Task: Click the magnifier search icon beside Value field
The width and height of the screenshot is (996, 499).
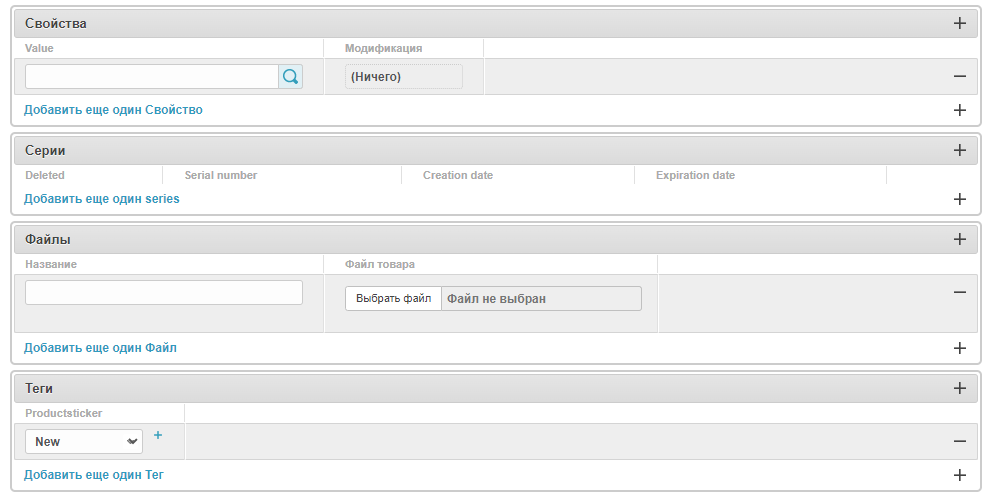Action: tap(290, 77)
